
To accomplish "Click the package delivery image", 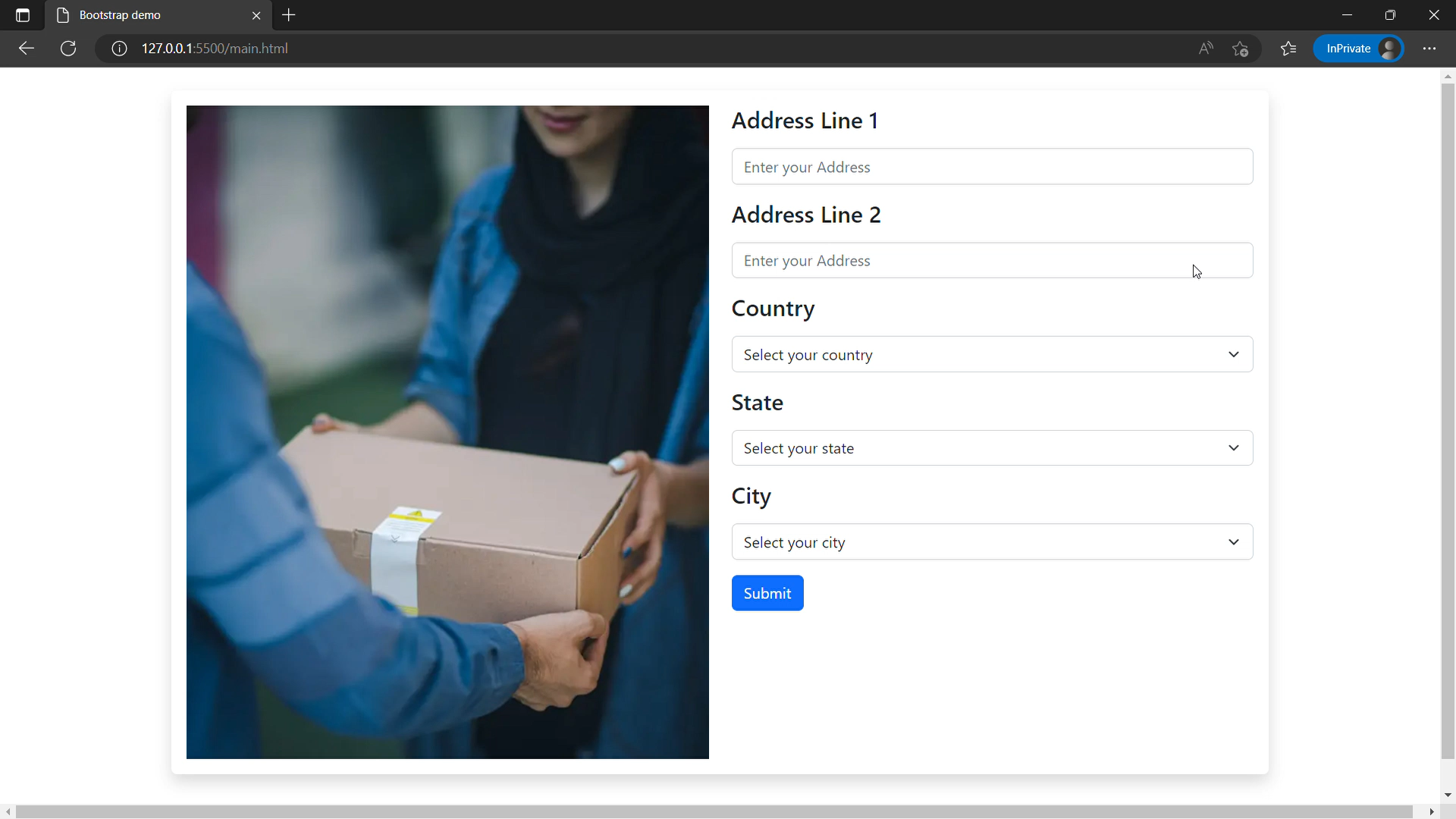I will click(x=447, y=432).
